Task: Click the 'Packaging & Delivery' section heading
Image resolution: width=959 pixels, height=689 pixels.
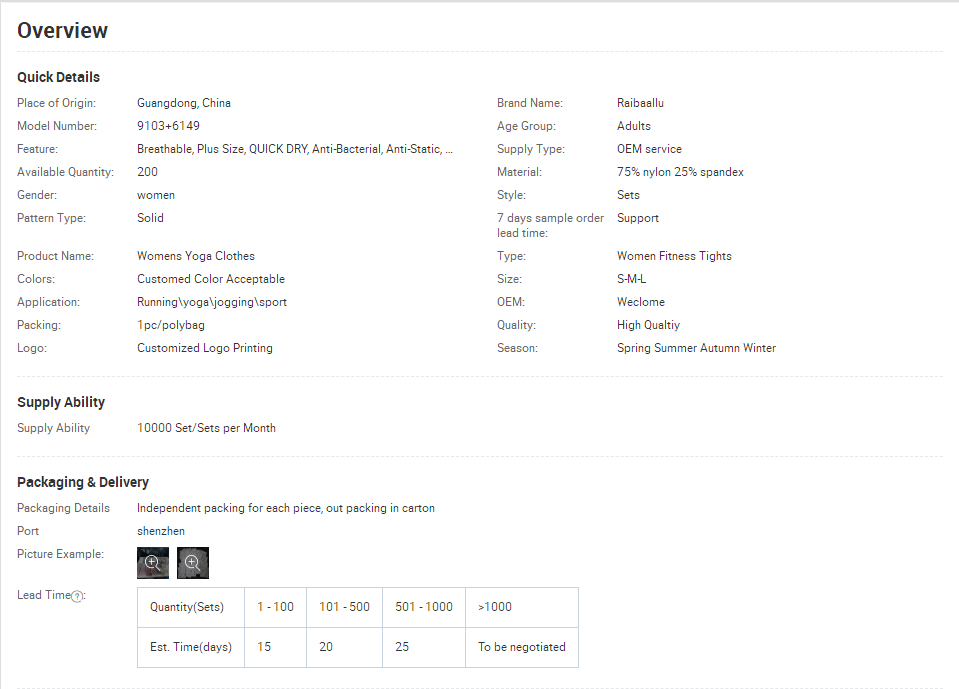Action: click(x=83, y=482)
